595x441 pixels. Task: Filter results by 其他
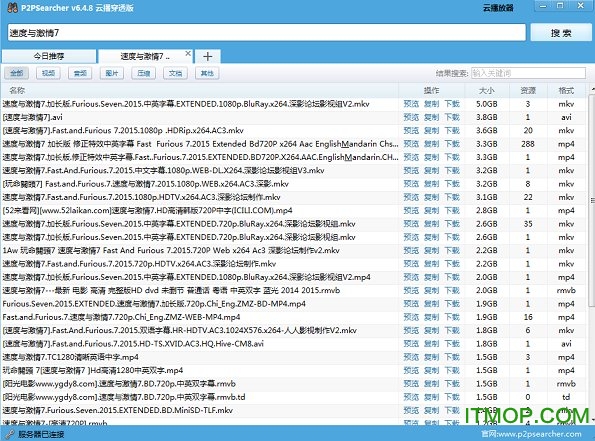coord(207,73)
